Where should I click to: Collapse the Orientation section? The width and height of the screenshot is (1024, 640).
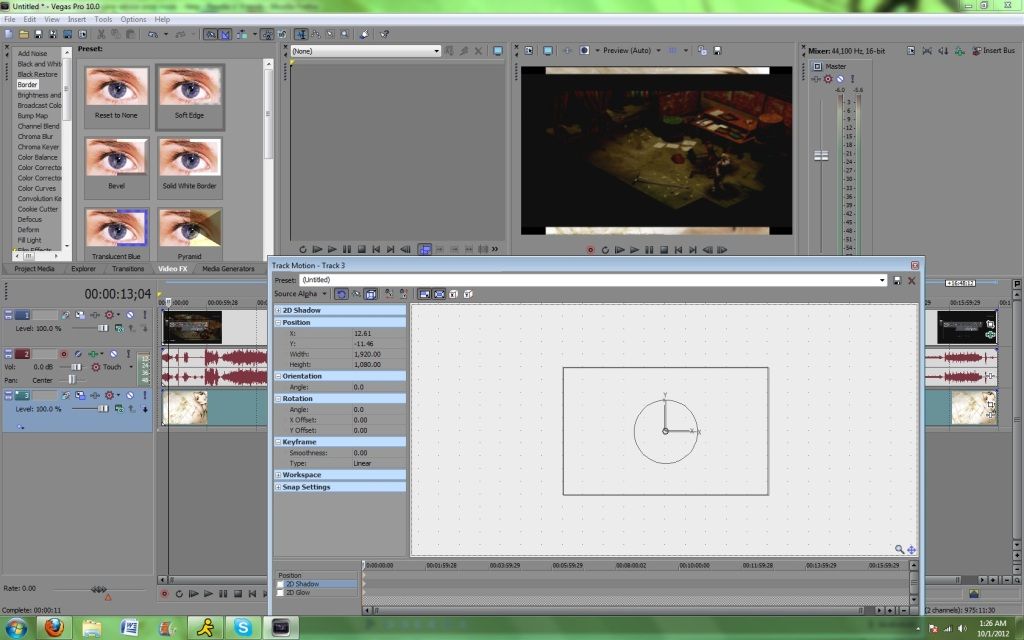278,376
